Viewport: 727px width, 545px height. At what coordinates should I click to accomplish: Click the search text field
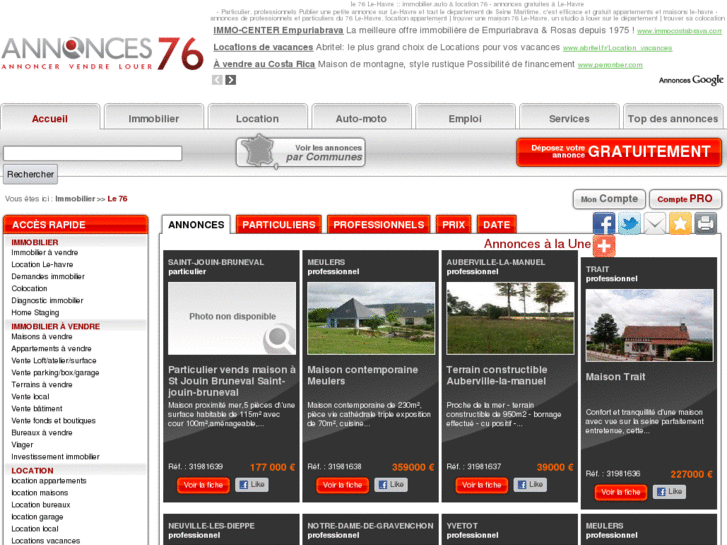92,154
